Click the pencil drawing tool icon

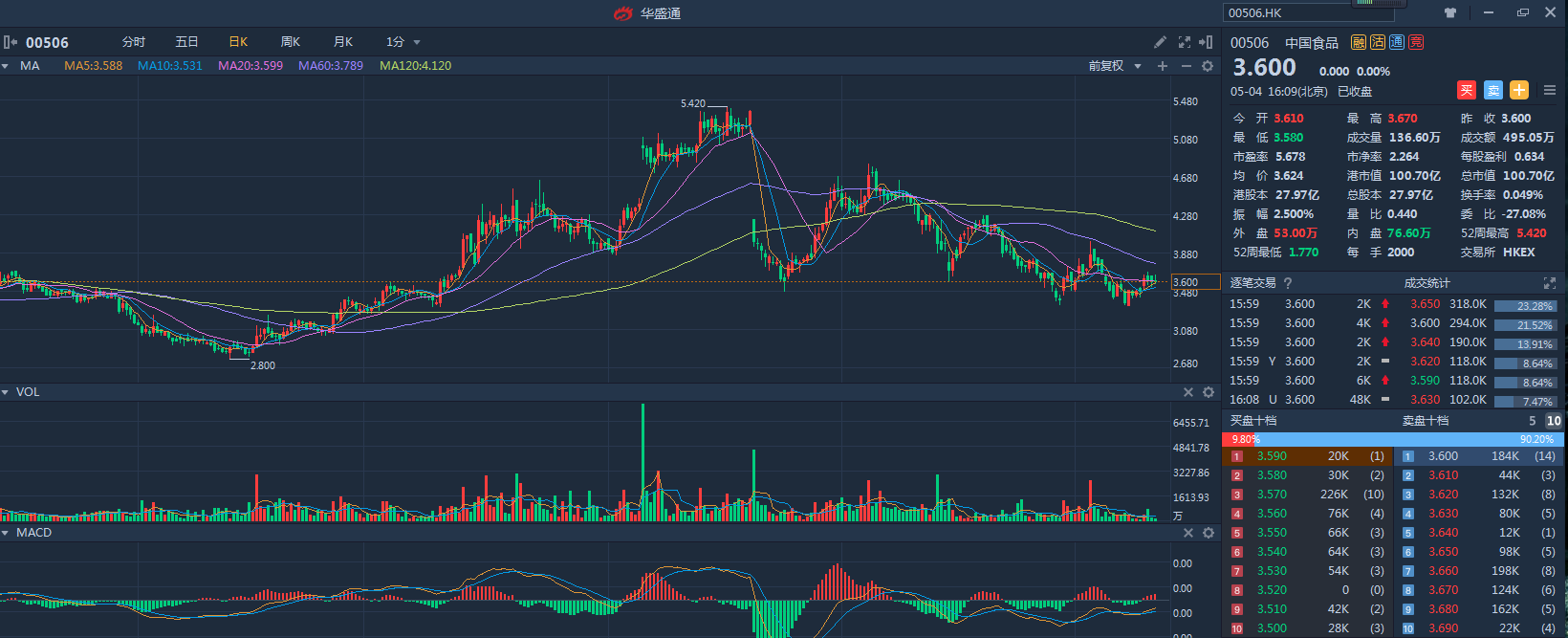tap(1160, 42)
